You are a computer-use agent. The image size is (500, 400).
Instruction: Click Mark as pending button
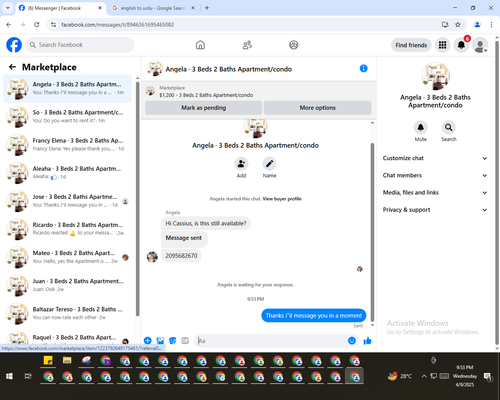(x=203, y=108)
